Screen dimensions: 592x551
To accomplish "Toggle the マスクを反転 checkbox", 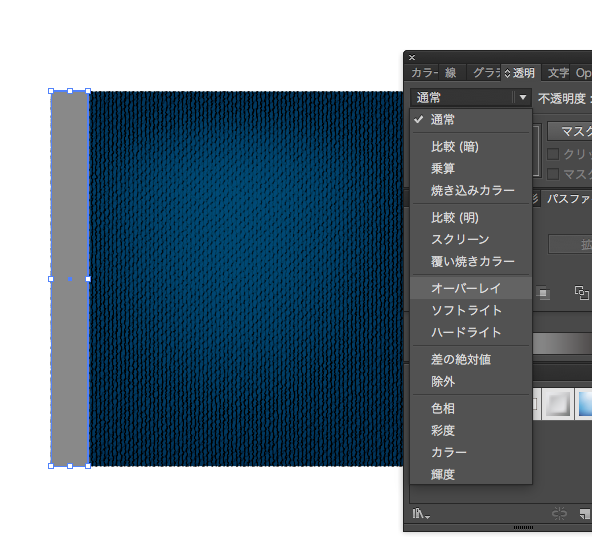I will 553,174.
